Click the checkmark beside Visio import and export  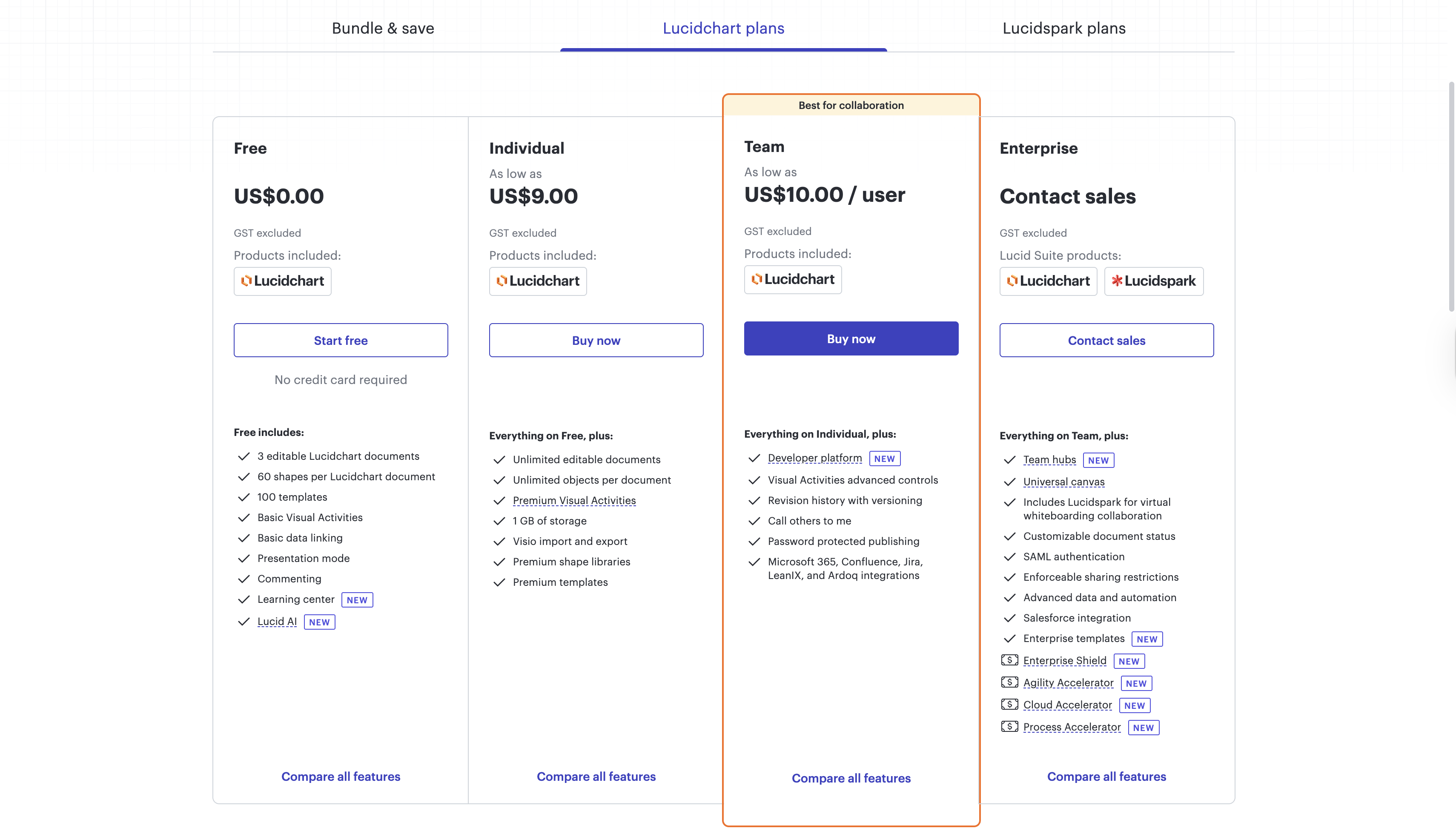pos(499,542)
